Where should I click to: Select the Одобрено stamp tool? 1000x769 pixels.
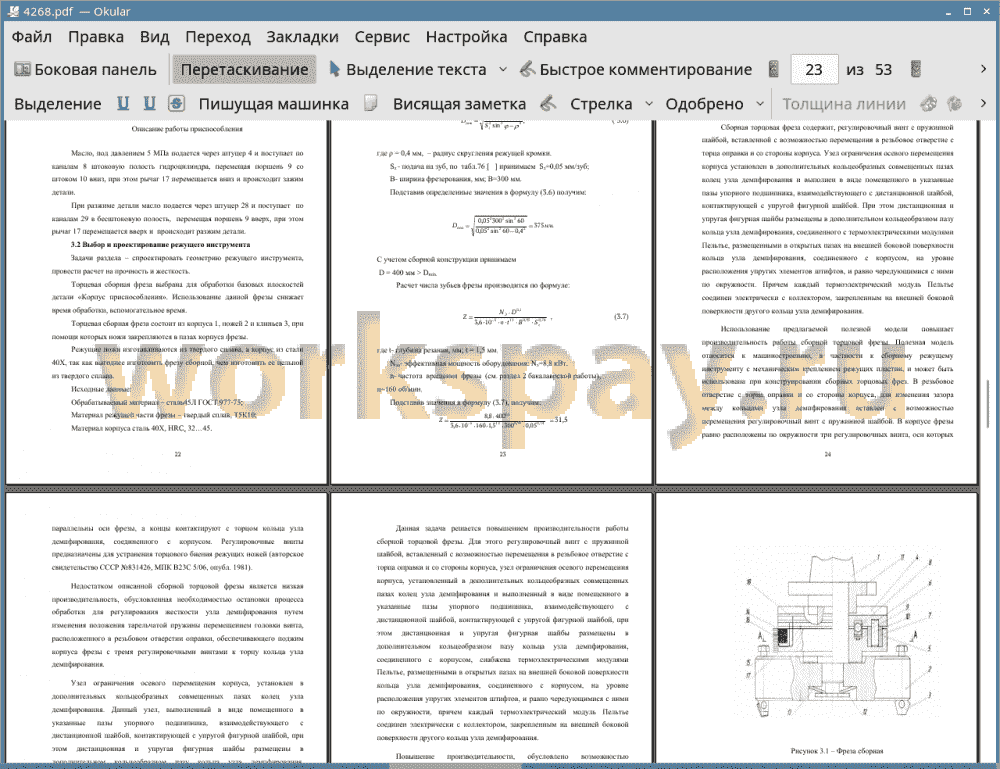point(704,104)
